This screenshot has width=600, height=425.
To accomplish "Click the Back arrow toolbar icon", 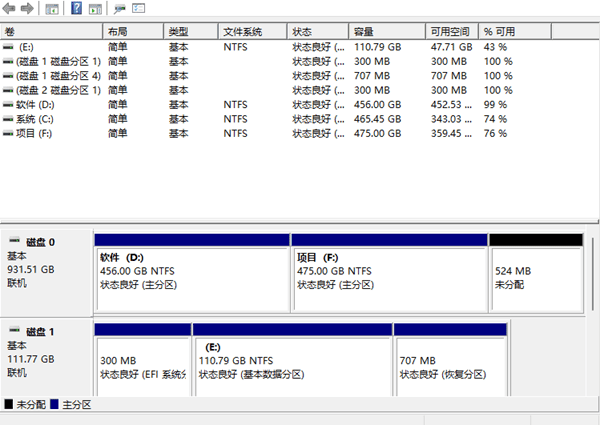I will pyautogui.click(x=8, y=8).
